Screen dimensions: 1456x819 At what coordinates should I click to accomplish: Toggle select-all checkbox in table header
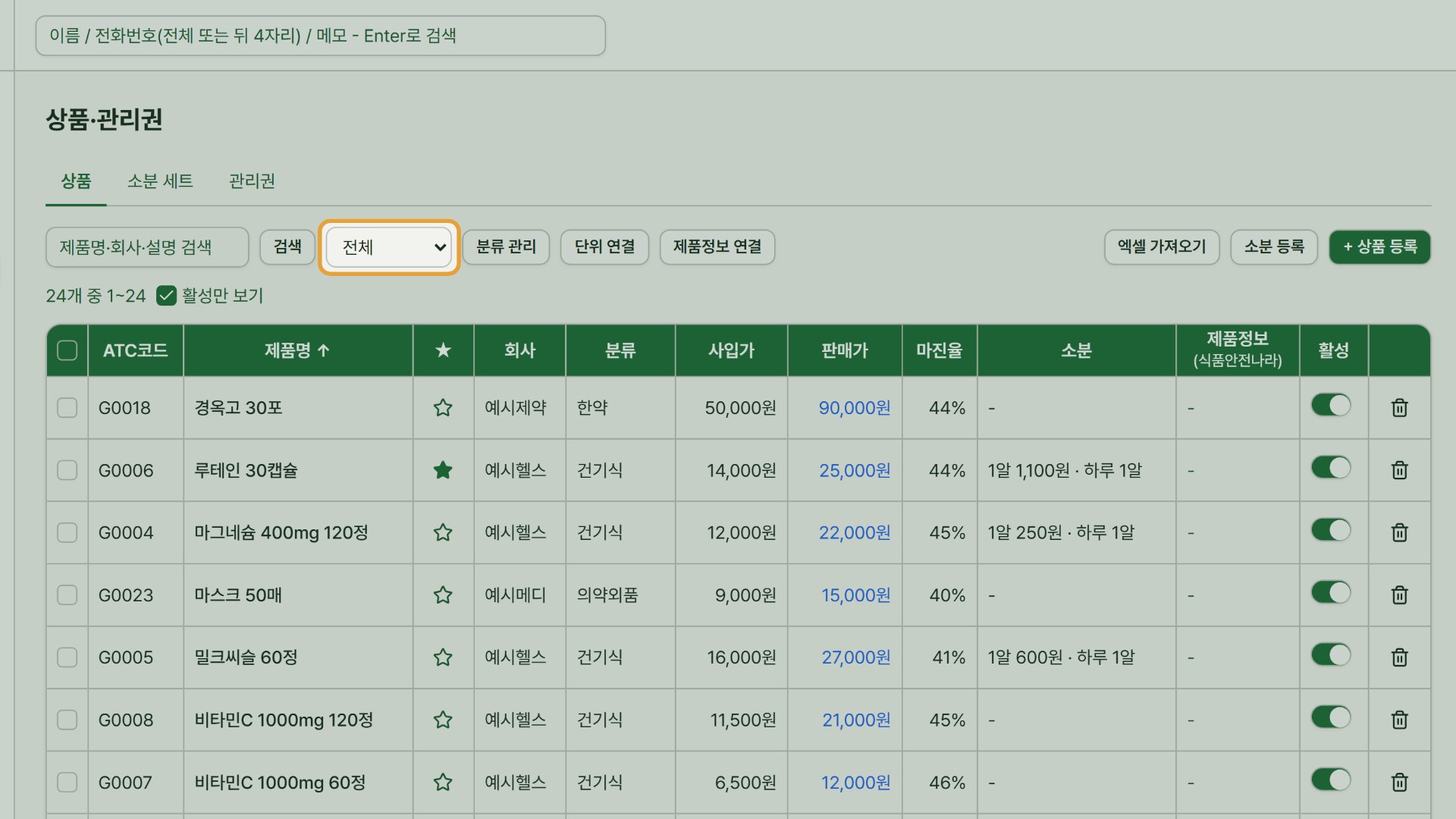tap(67, 350)
